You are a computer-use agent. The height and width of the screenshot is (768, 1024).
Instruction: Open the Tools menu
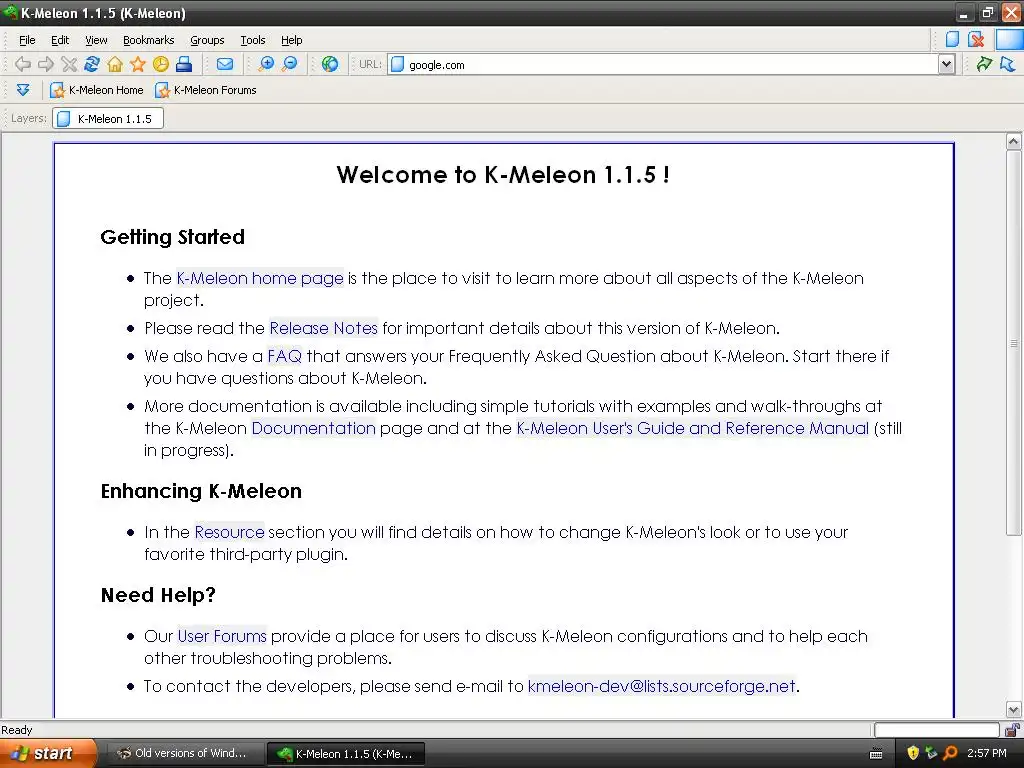pos(253,40)
